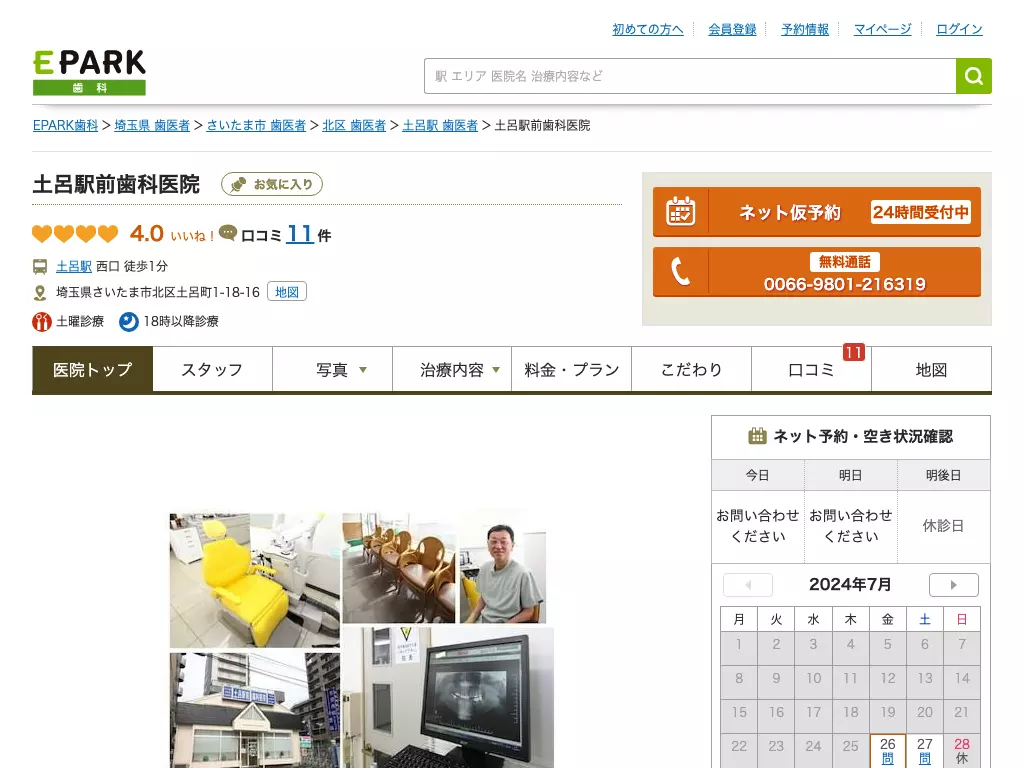This screenshot has height=768, width=1024.
Task: Click the train icon beside 土呂駅
Action: pos(40,266)
